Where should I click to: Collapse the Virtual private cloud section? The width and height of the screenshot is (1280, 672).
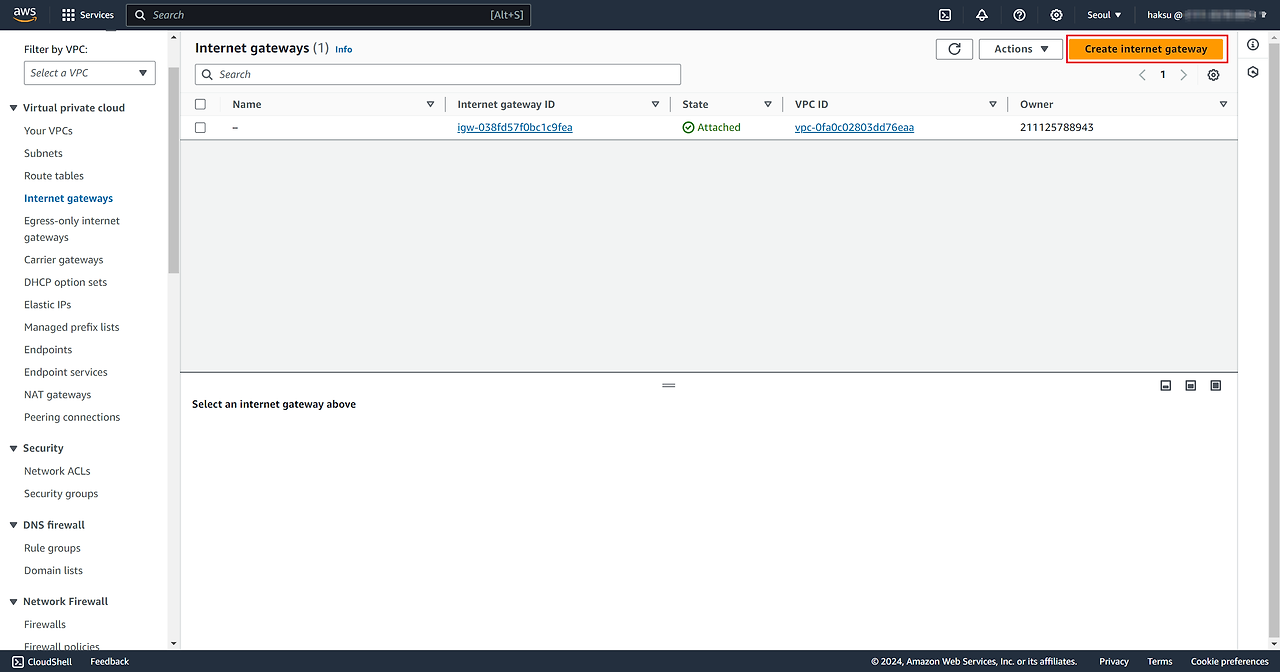[x=14, y=108]
